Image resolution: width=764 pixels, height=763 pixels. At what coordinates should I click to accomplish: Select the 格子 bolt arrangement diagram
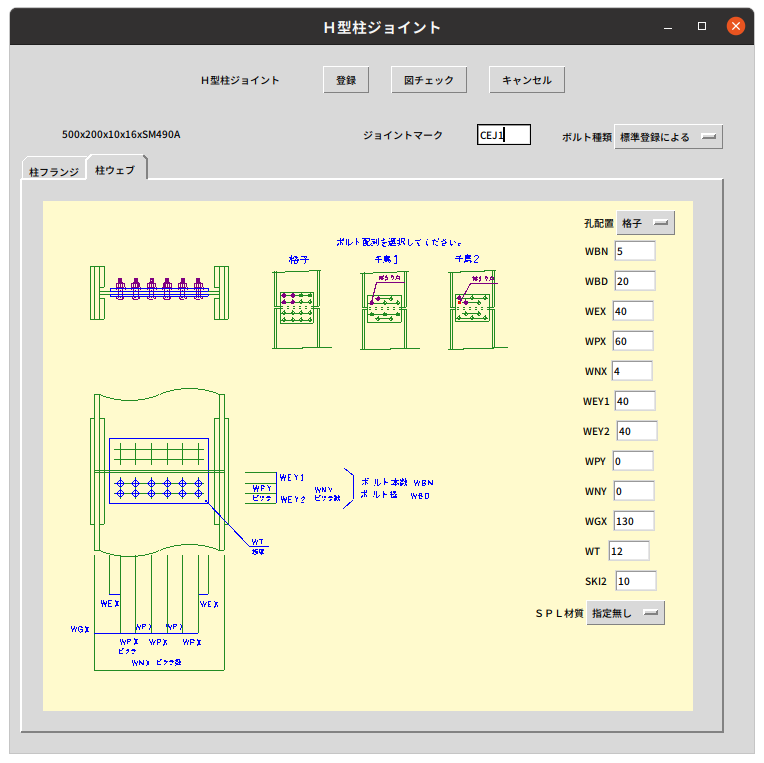[x=302, y=309]
